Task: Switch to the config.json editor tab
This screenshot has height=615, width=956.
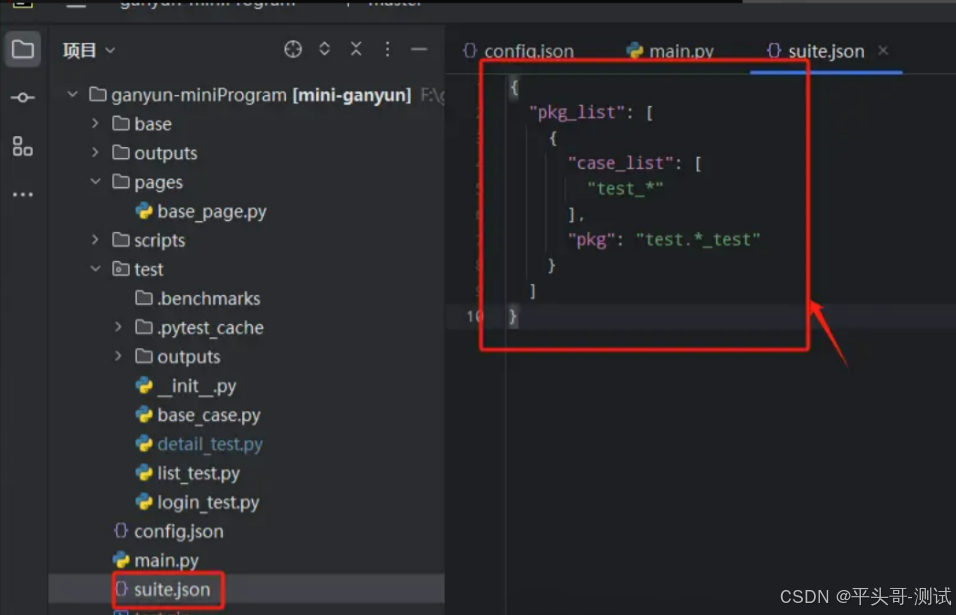Action: (518, 51)
